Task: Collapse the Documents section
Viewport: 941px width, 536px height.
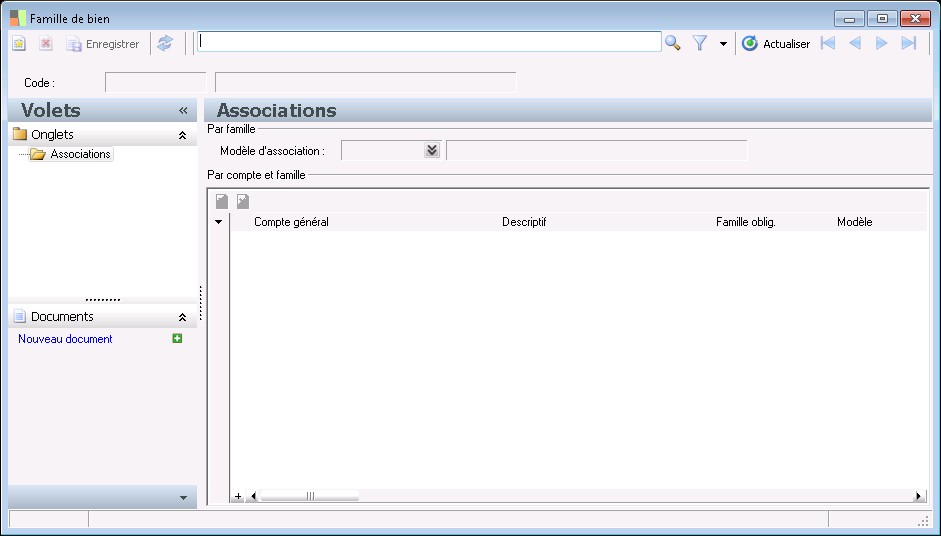Action: click(182, 318)
